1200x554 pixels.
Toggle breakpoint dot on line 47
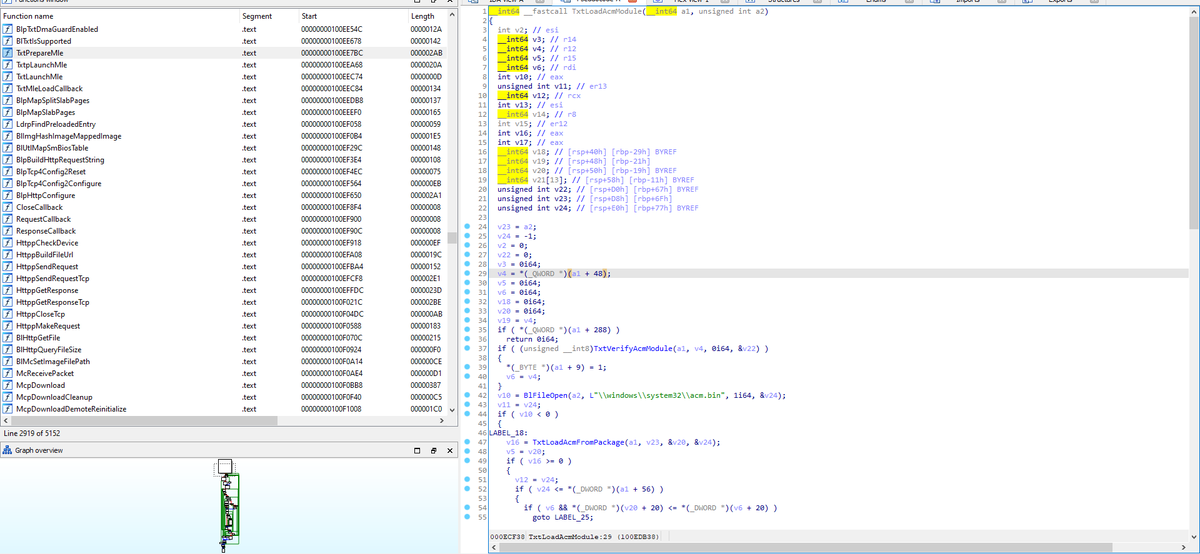468,441
